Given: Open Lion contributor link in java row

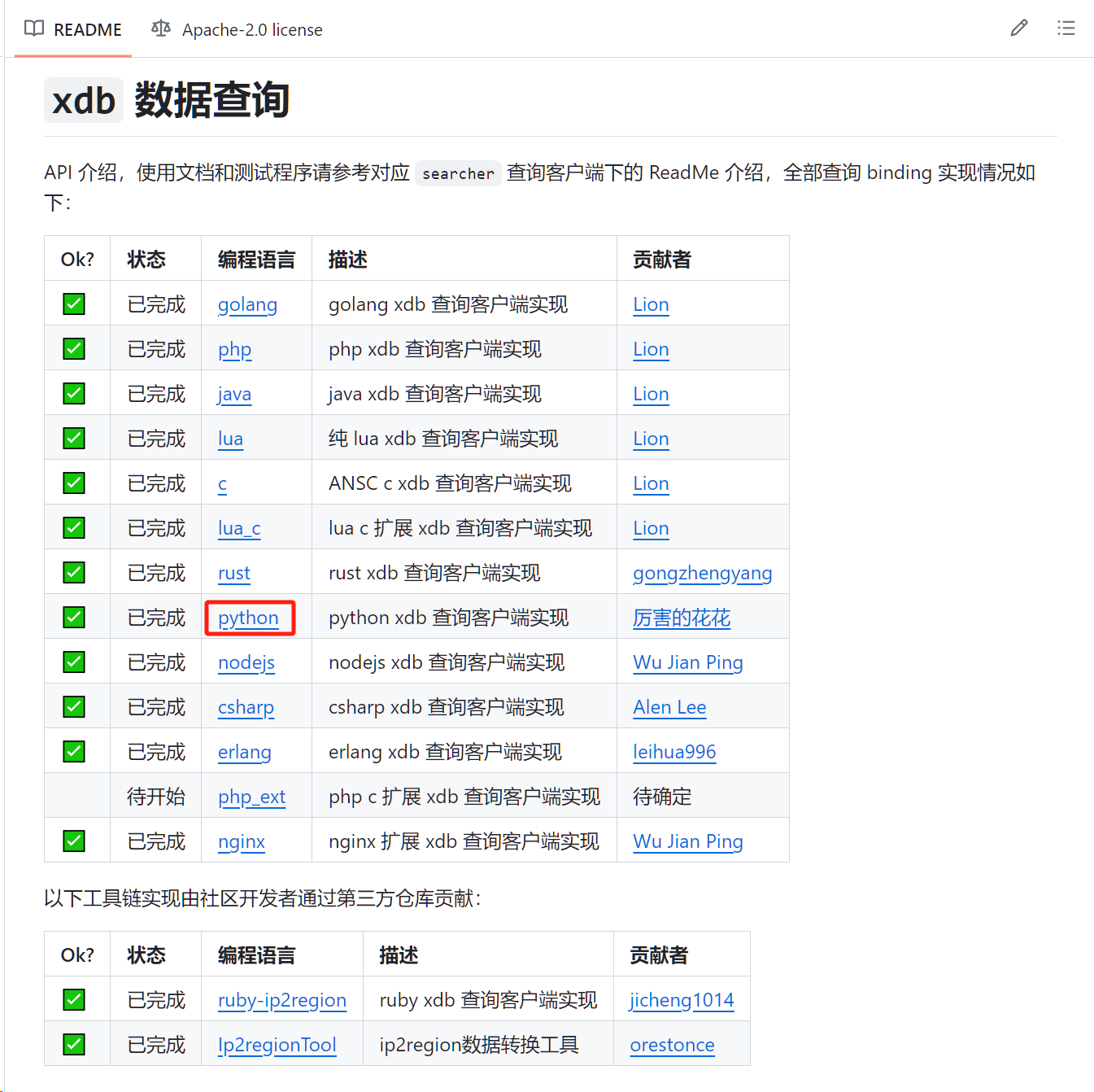Looking at the screenshot, I should pos(651,394).
